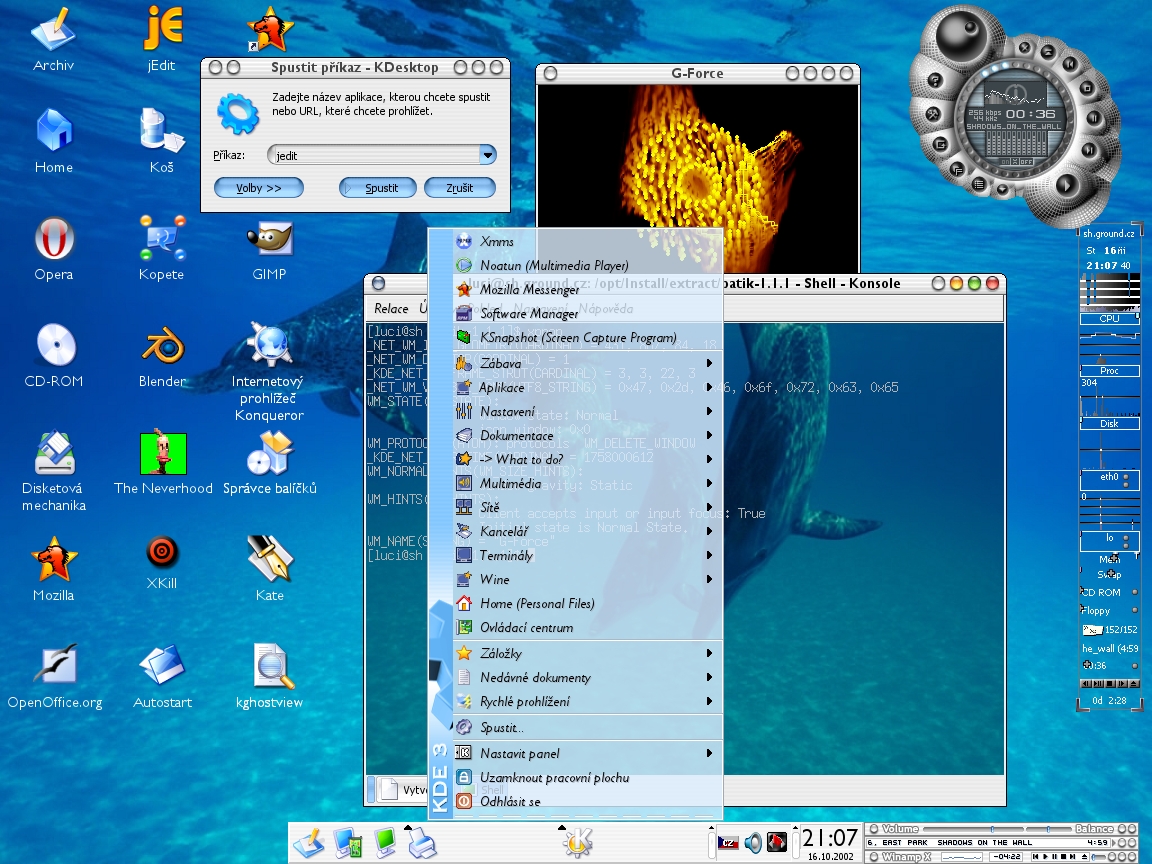
Task: Click the preferences hammer icon on XMMS player
Action: (934, 114)
